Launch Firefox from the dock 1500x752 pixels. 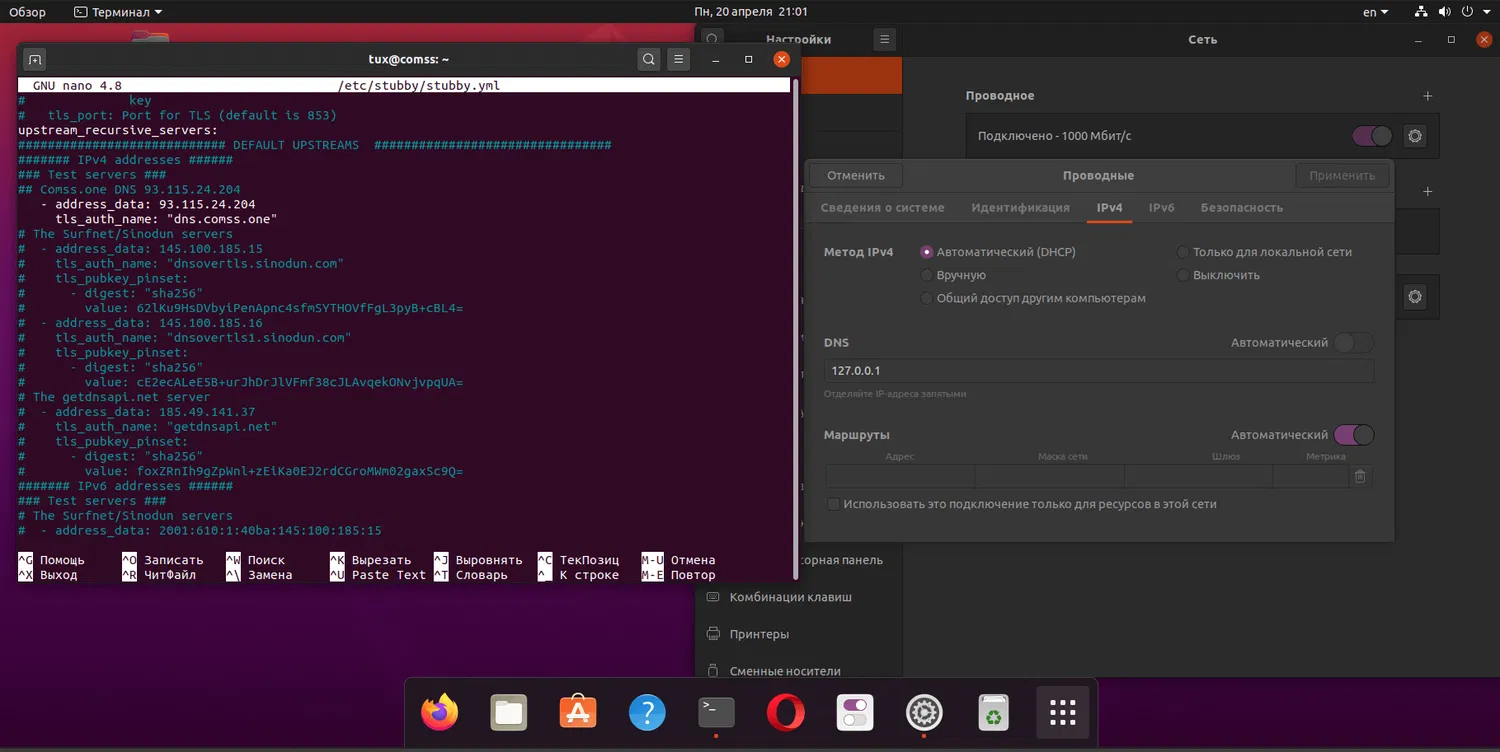coord(440,713)
